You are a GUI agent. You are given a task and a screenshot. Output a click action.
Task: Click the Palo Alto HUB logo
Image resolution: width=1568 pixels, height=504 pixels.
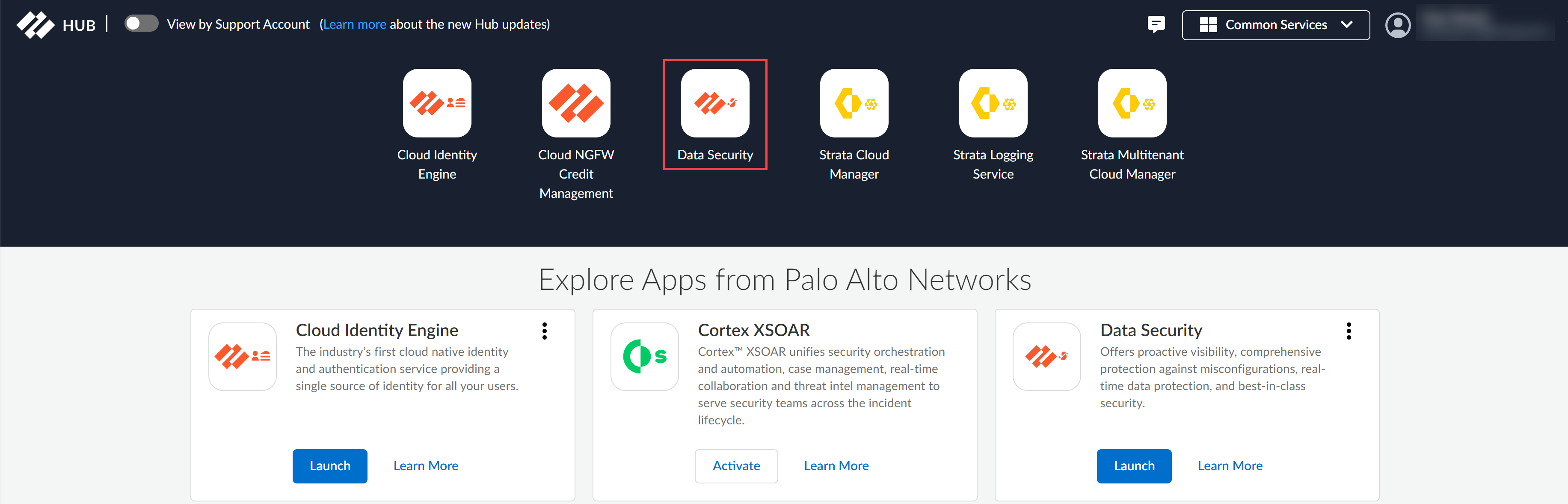click(x=55, y=25)
